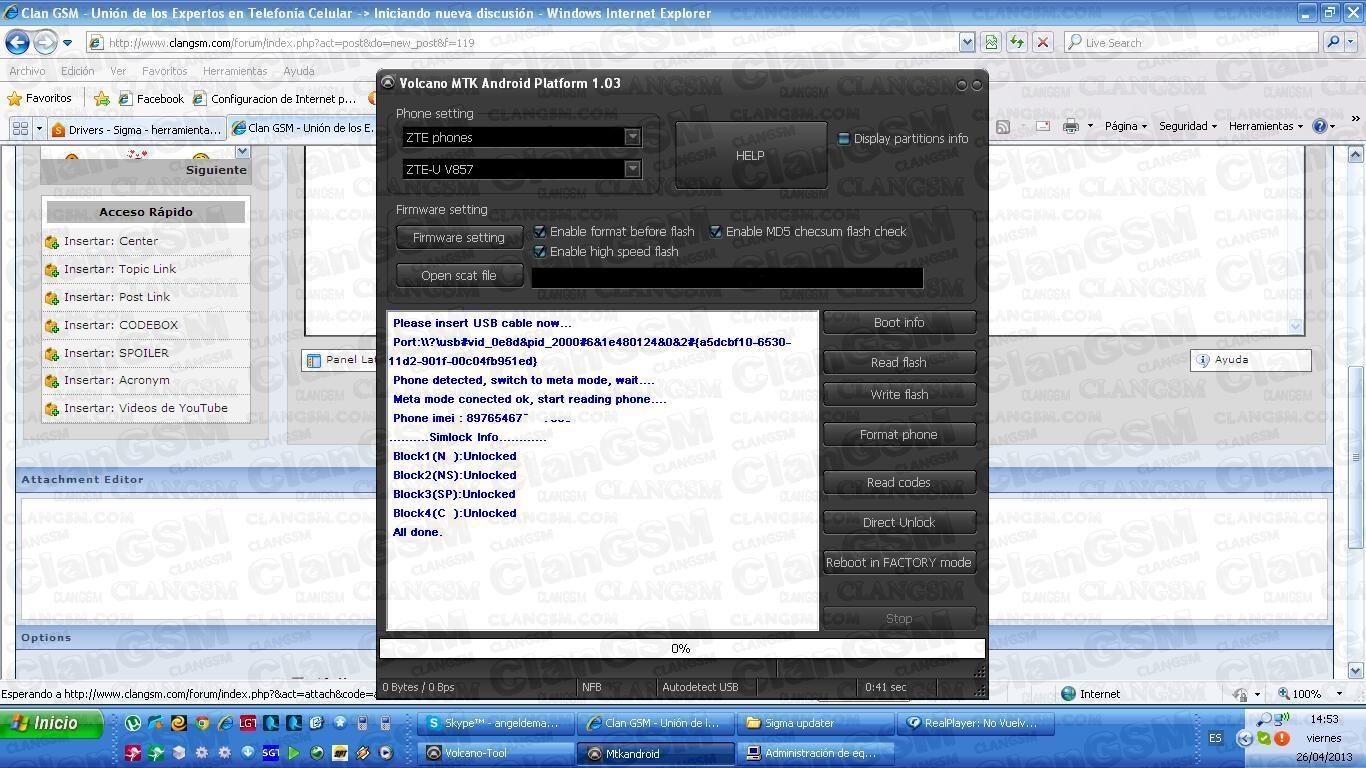Click the Read flash button
This screenshot has height=768, width=1366.
[899, 362]
